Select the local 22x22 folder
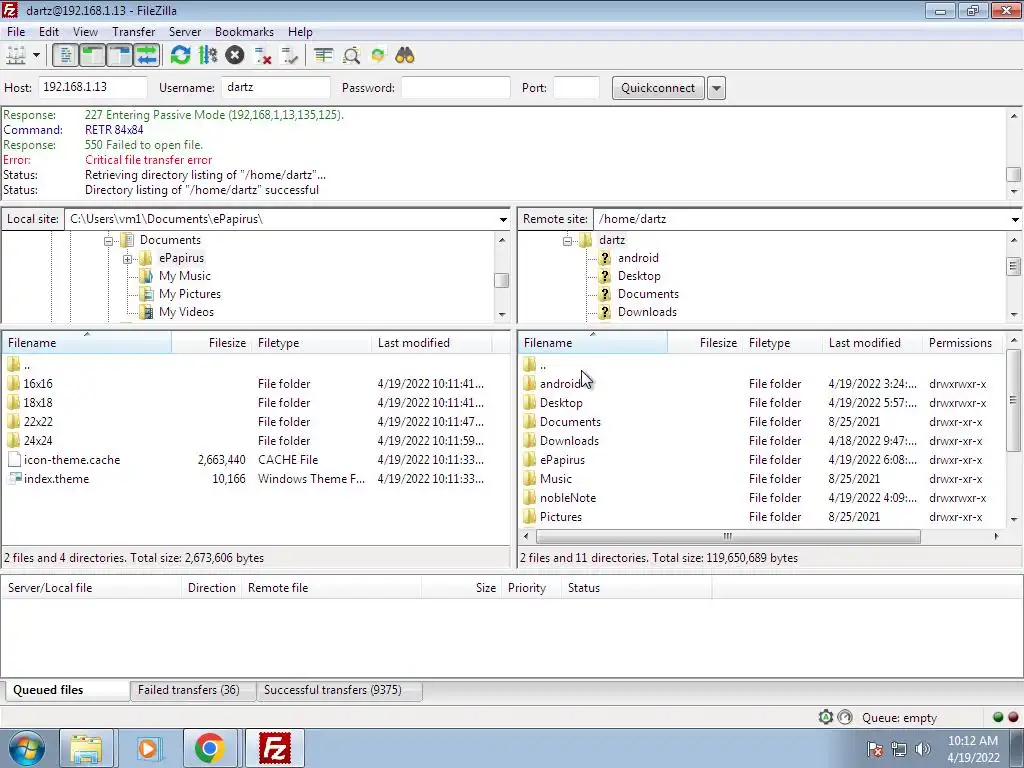Screen dimensions: 1024x768 coord(38,422)
